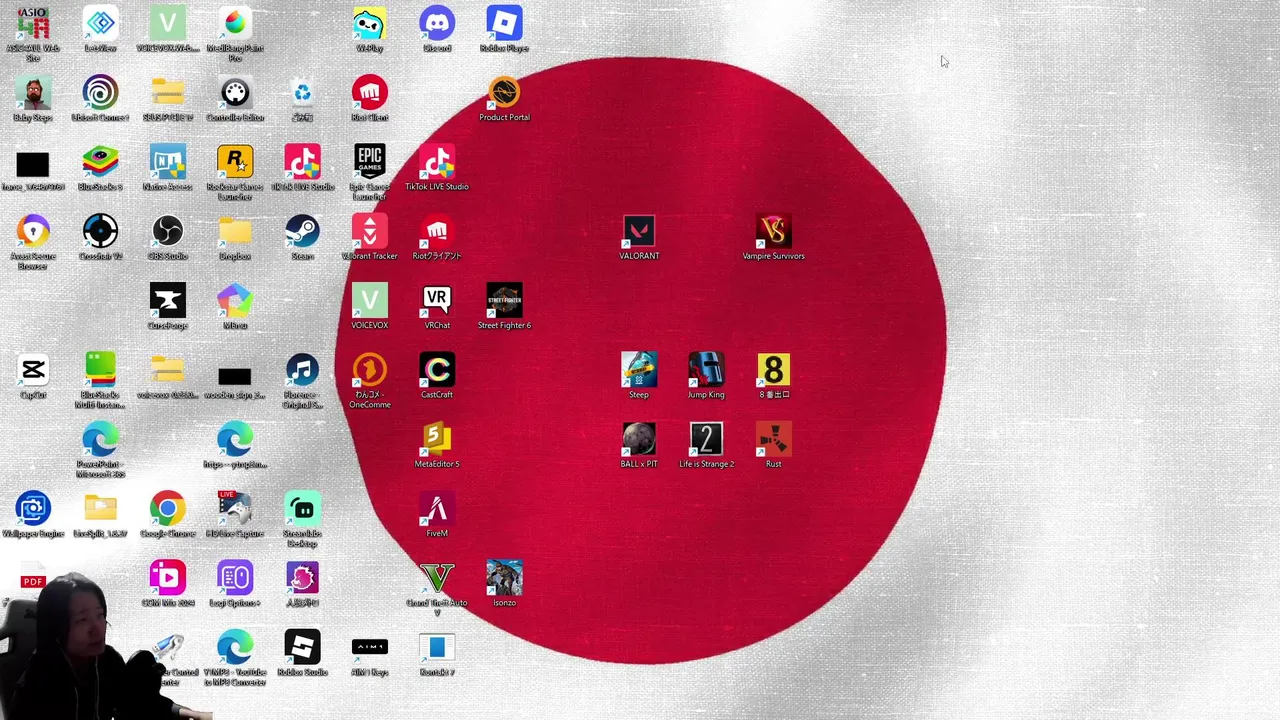Image resolution: width=1280 pixels, height=720 pixels.
Task: Open CurseForge
Action: 167,301
